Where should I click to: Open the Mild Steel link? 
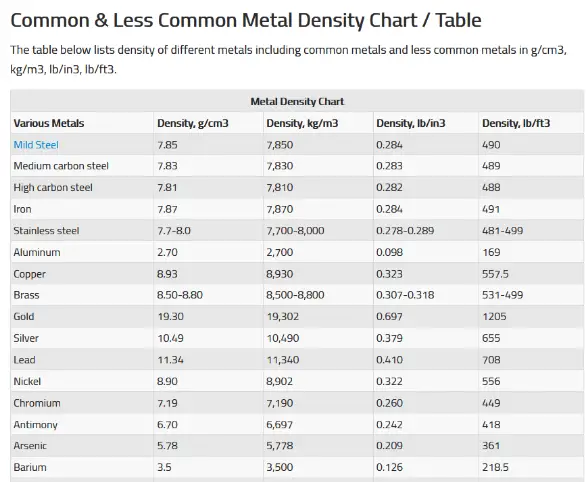tap(36, 145)
